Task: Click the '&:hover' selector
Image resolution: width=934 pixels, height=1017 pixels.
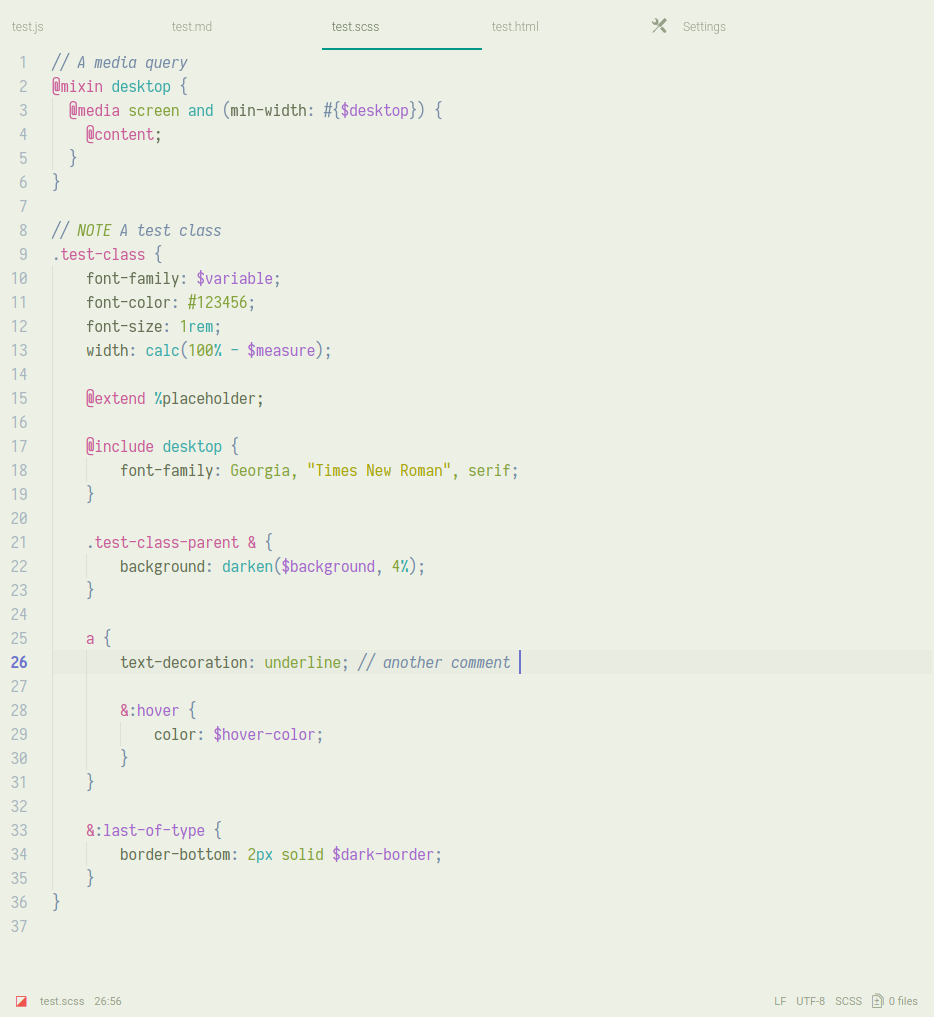Action: [149, 710]
